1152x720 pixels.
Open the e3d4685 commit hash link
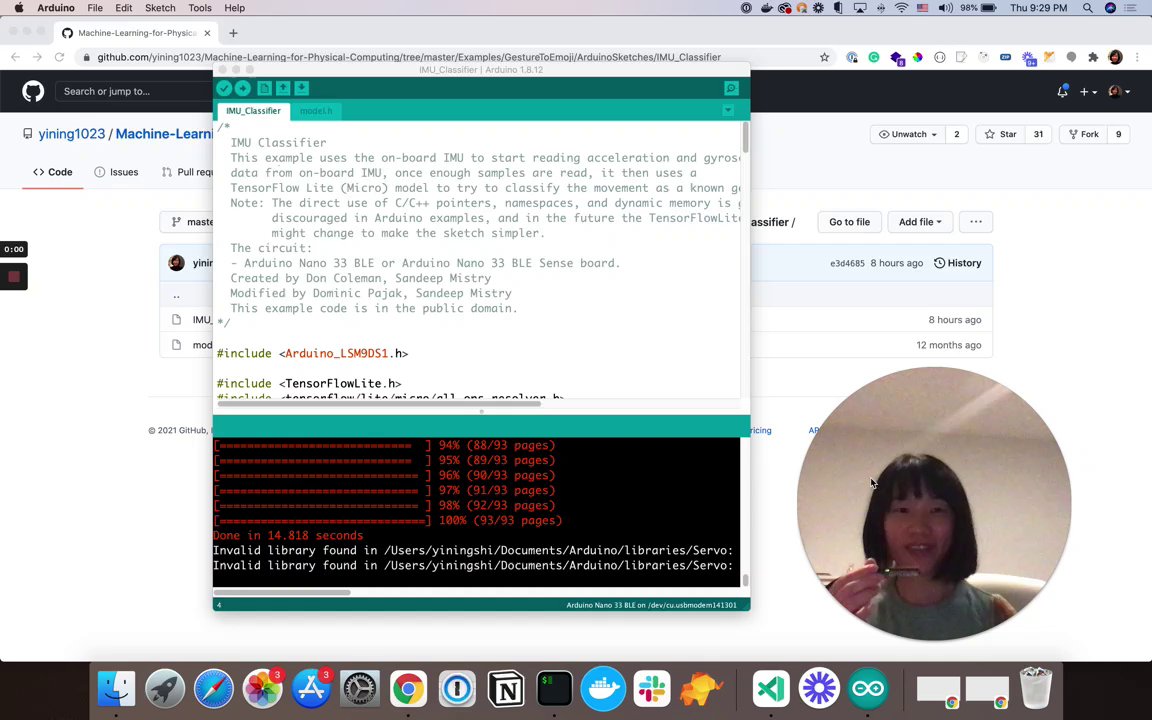point(847,263)
